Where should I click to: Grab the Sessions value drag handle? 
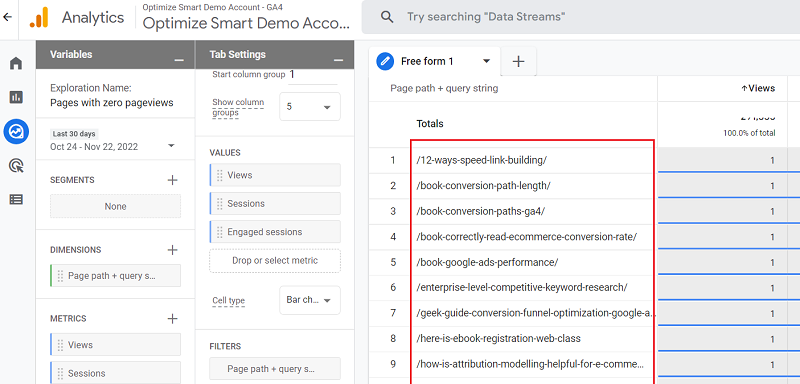(220, 203)
